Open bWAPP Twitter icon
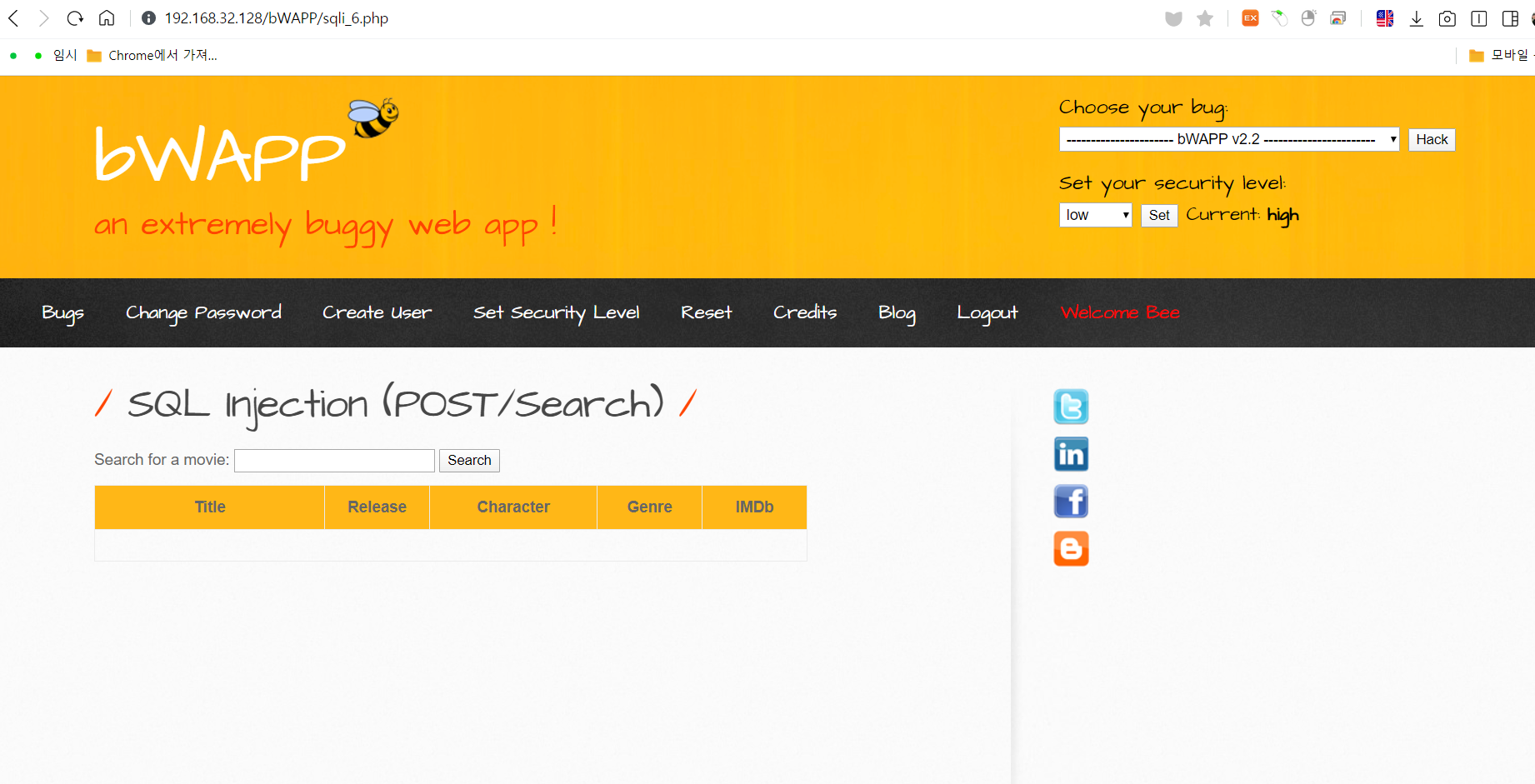 pos(1071,407)
